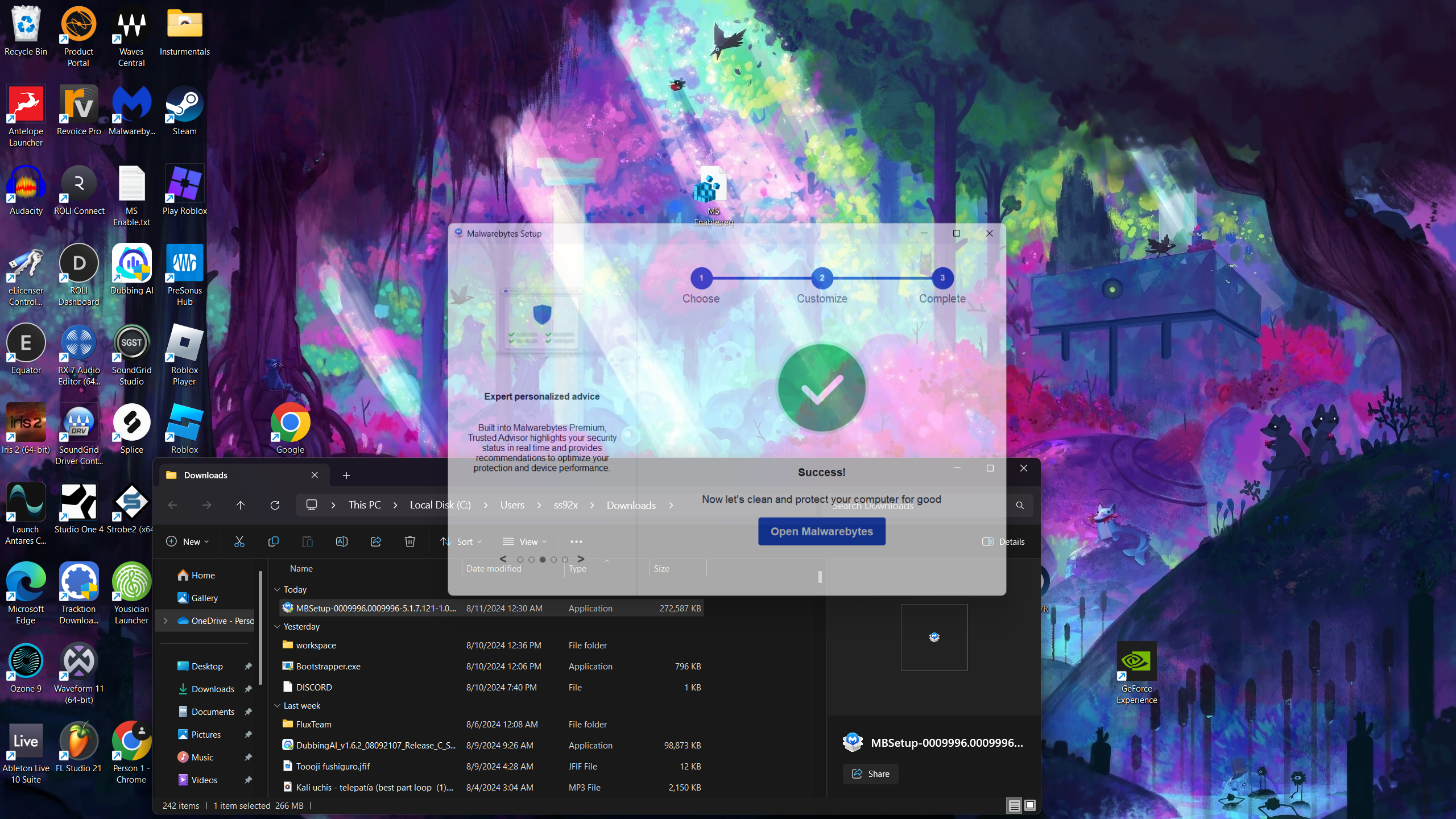
Task: Click the Rename icon in Explorer toolbar
Action: pyautogui.click(x=341, y=541)
